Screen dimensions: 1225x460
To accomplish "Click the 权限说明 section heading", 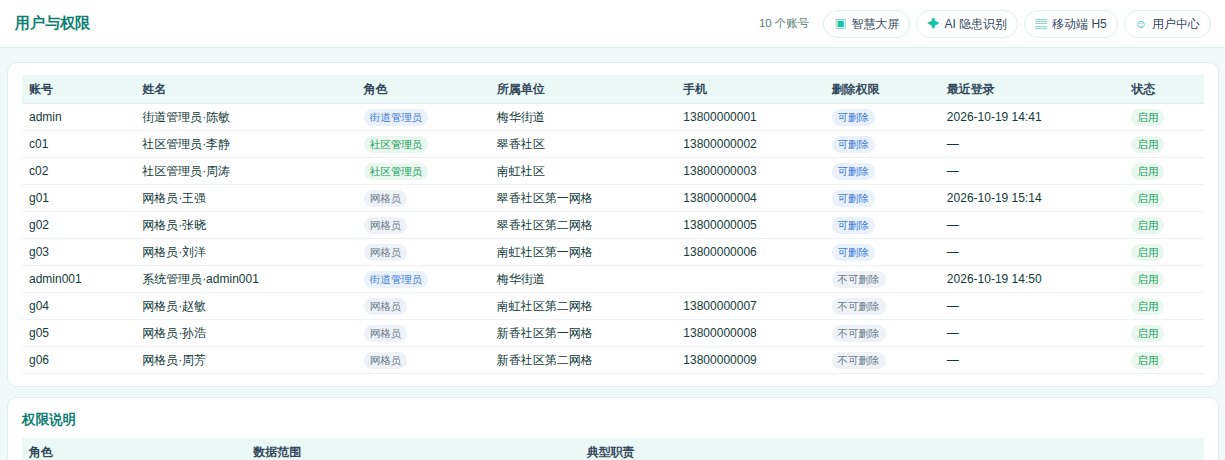I will click(x=49, y=420).
